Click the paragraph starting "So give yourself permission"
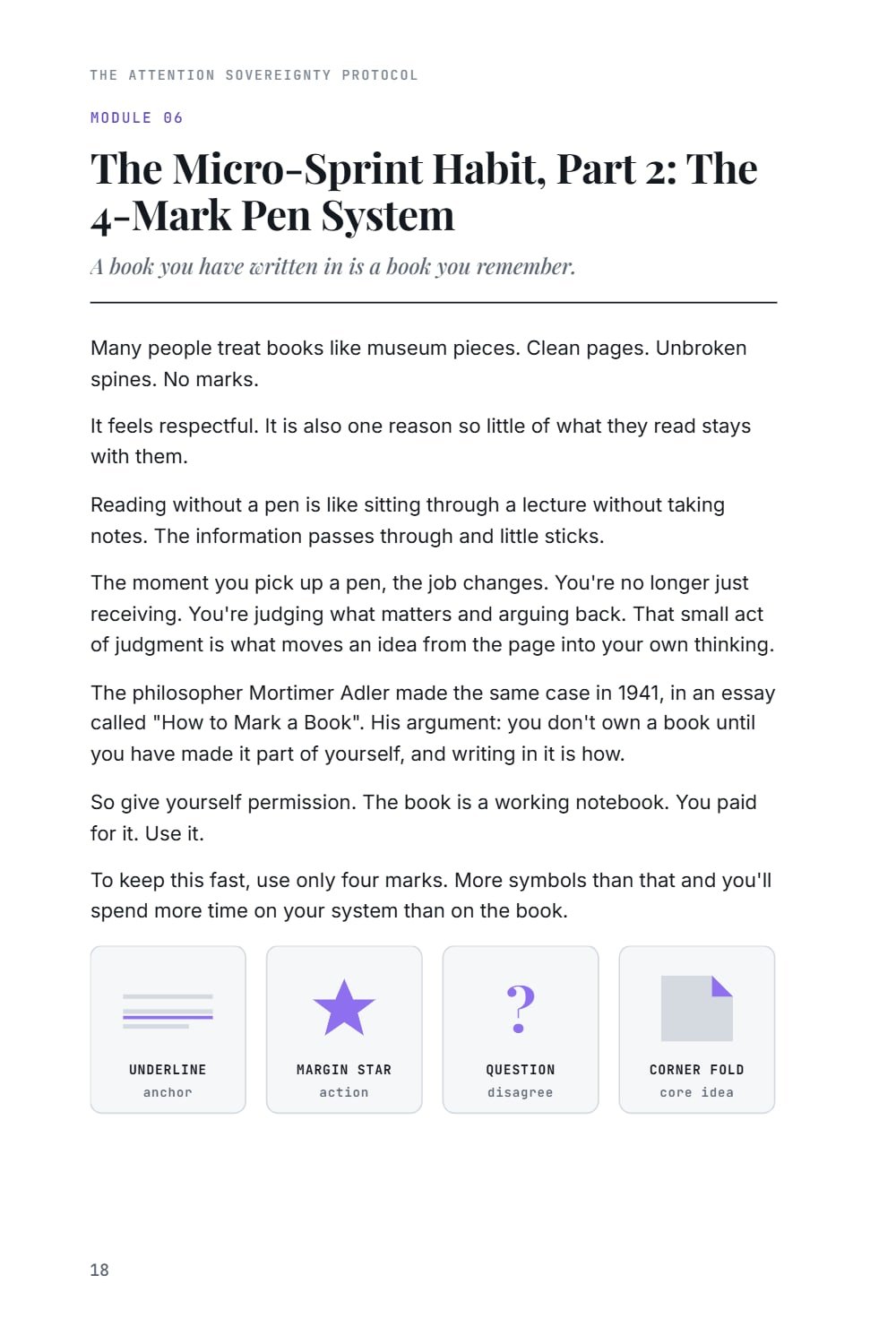 (424, 817)
